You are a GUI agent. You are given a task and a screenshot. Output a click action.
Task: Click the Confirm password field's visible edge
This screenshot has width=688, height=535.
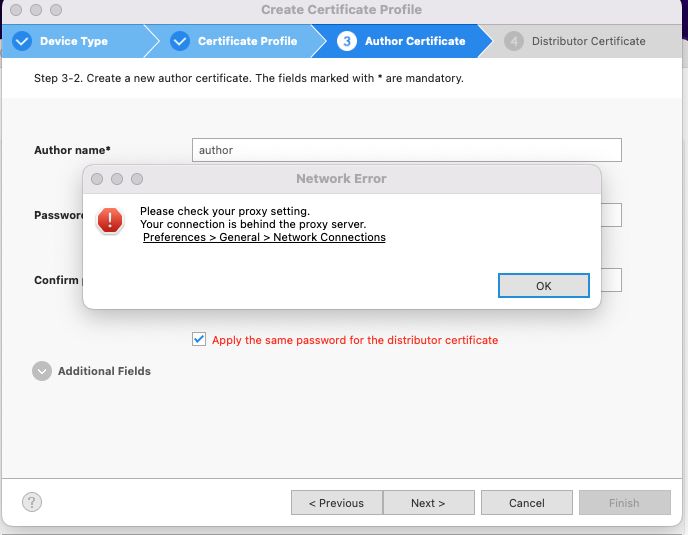pos(611,280)
